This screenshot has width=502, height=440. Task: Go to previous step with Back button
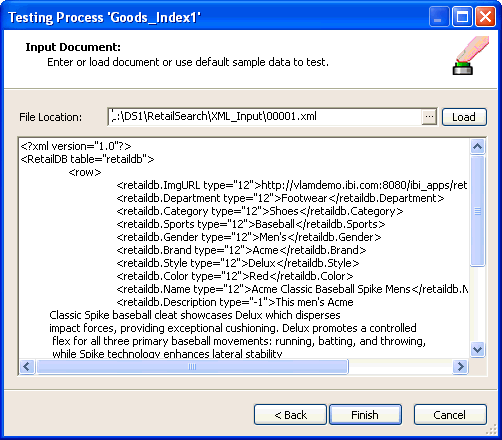point(290,415)
